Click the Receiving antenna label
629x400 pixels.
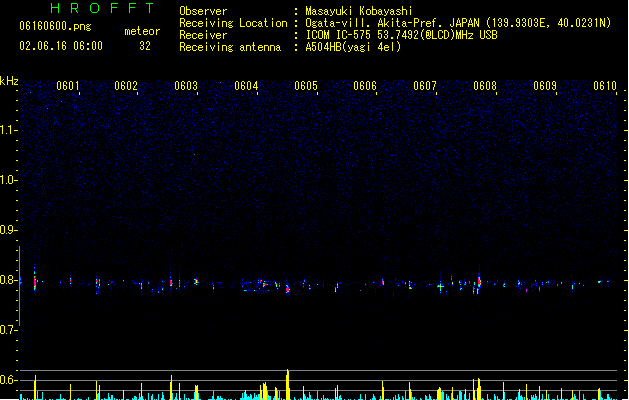[230, 47]
